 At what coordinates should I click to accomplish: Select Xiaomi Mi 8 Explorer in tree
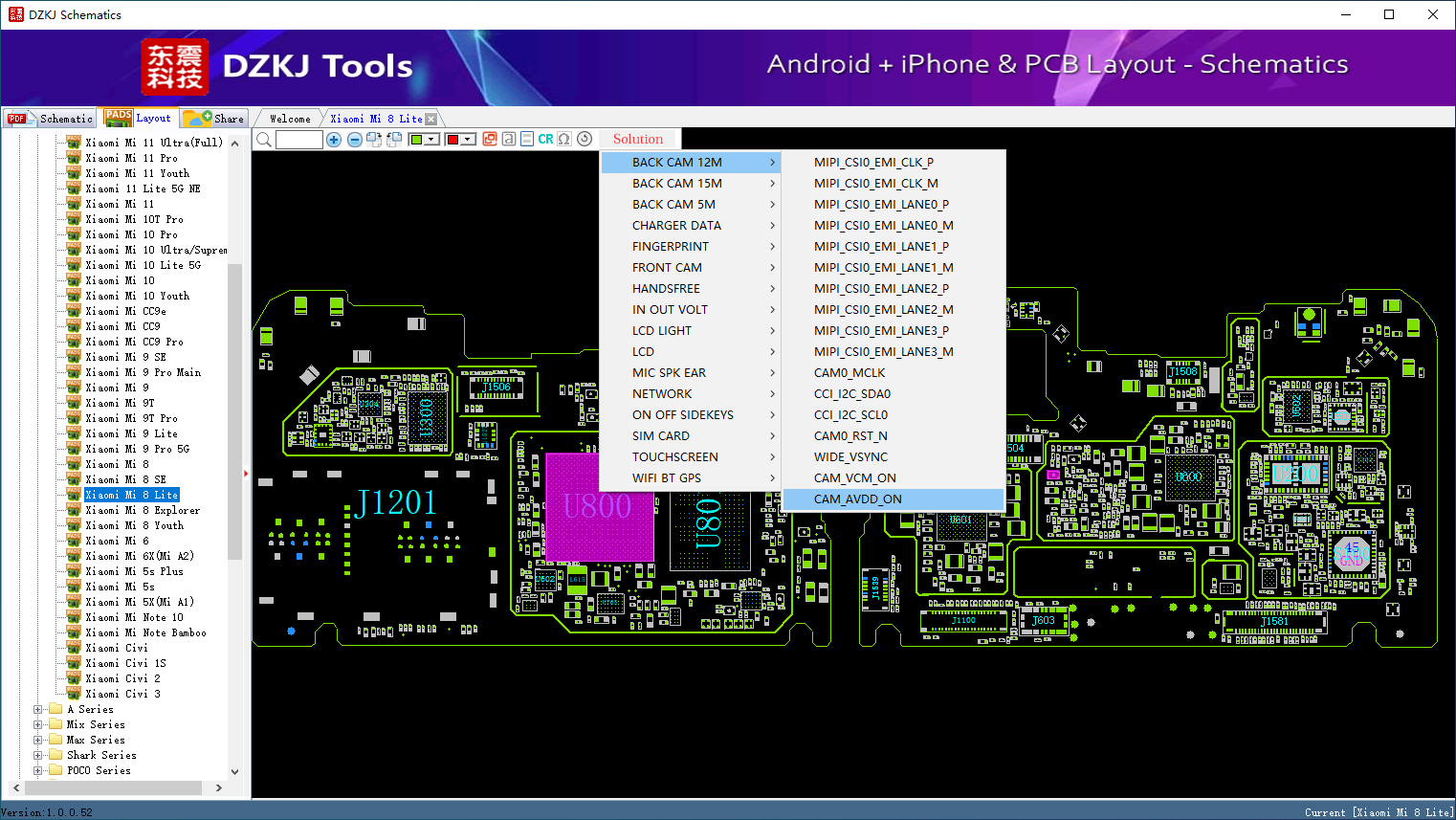point(143,510)
